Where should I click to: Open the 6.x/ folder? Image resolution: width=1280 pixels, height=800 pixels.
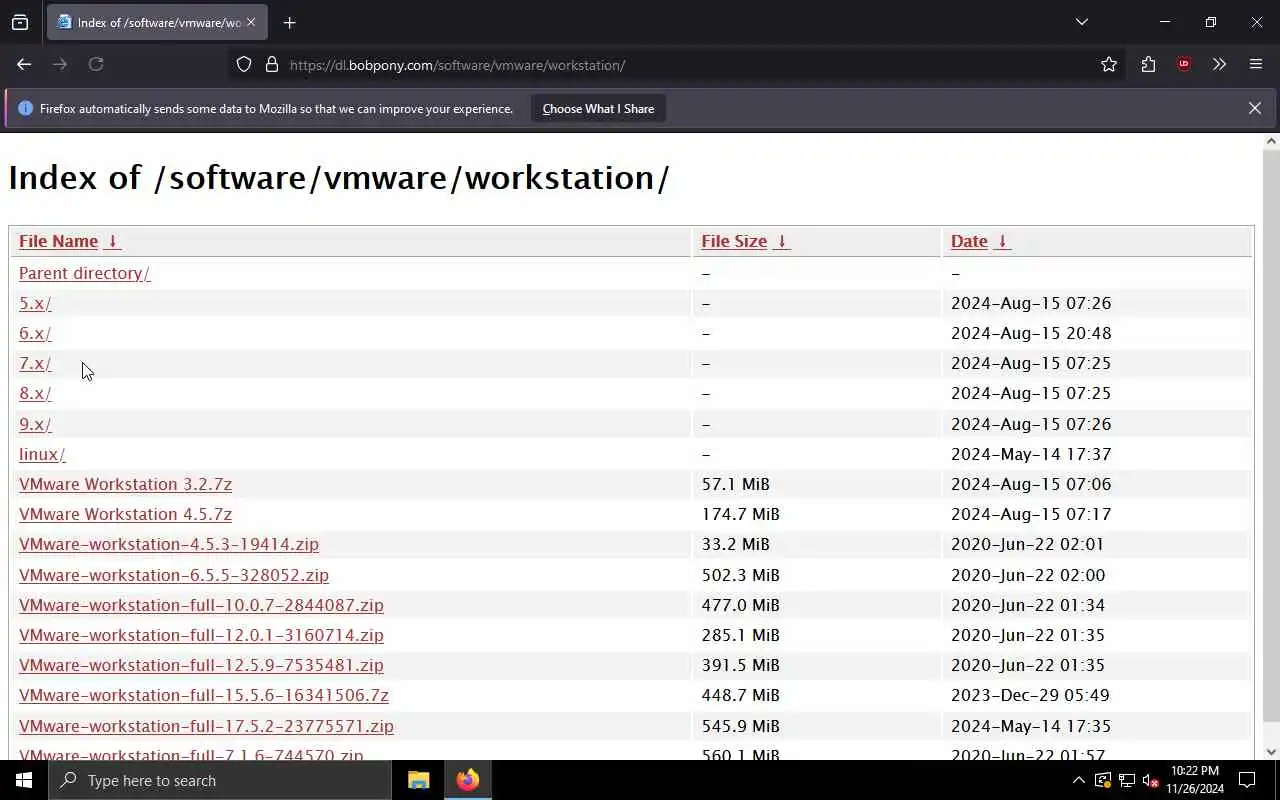[x=35, y=333]
